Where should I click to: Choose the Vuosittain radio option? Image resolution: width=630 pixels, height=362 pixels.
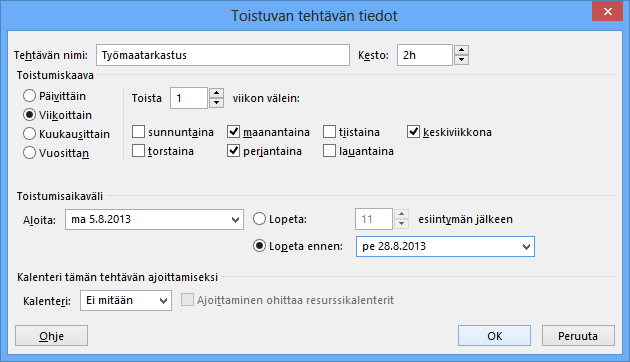(x=29, y=153)
